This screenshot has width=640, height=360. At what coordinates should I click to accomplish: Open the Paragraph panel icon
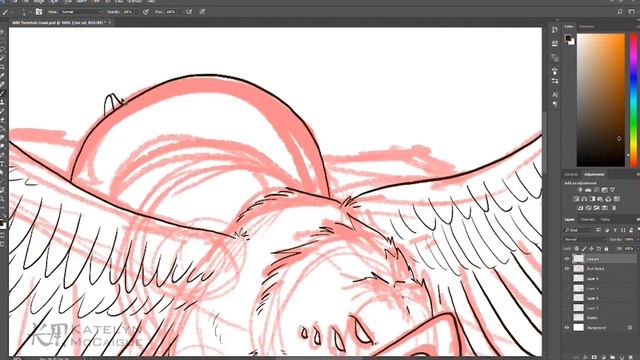[x=555, y=104]
